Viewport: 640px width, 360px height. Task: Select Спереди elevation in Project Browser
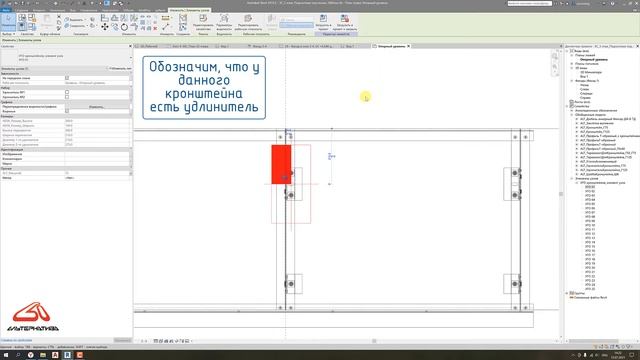coord(585,93)
